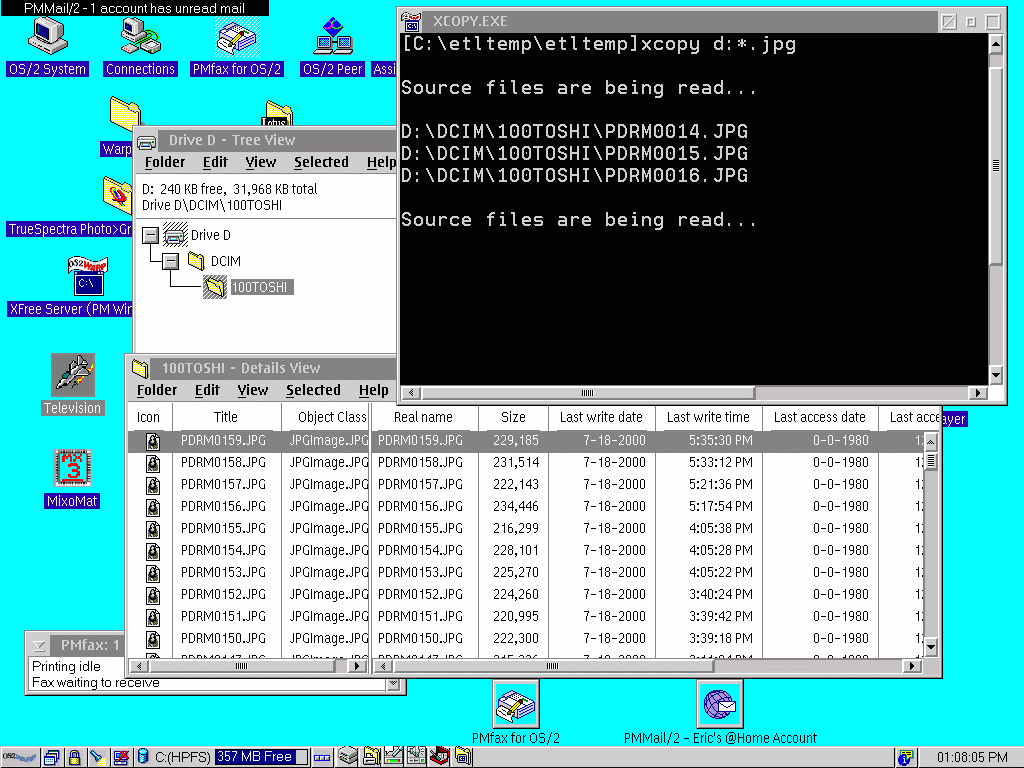Click the padlock lockup icon in WarpCenter
Screen dimensions: 1024x768
pos(74,758)
